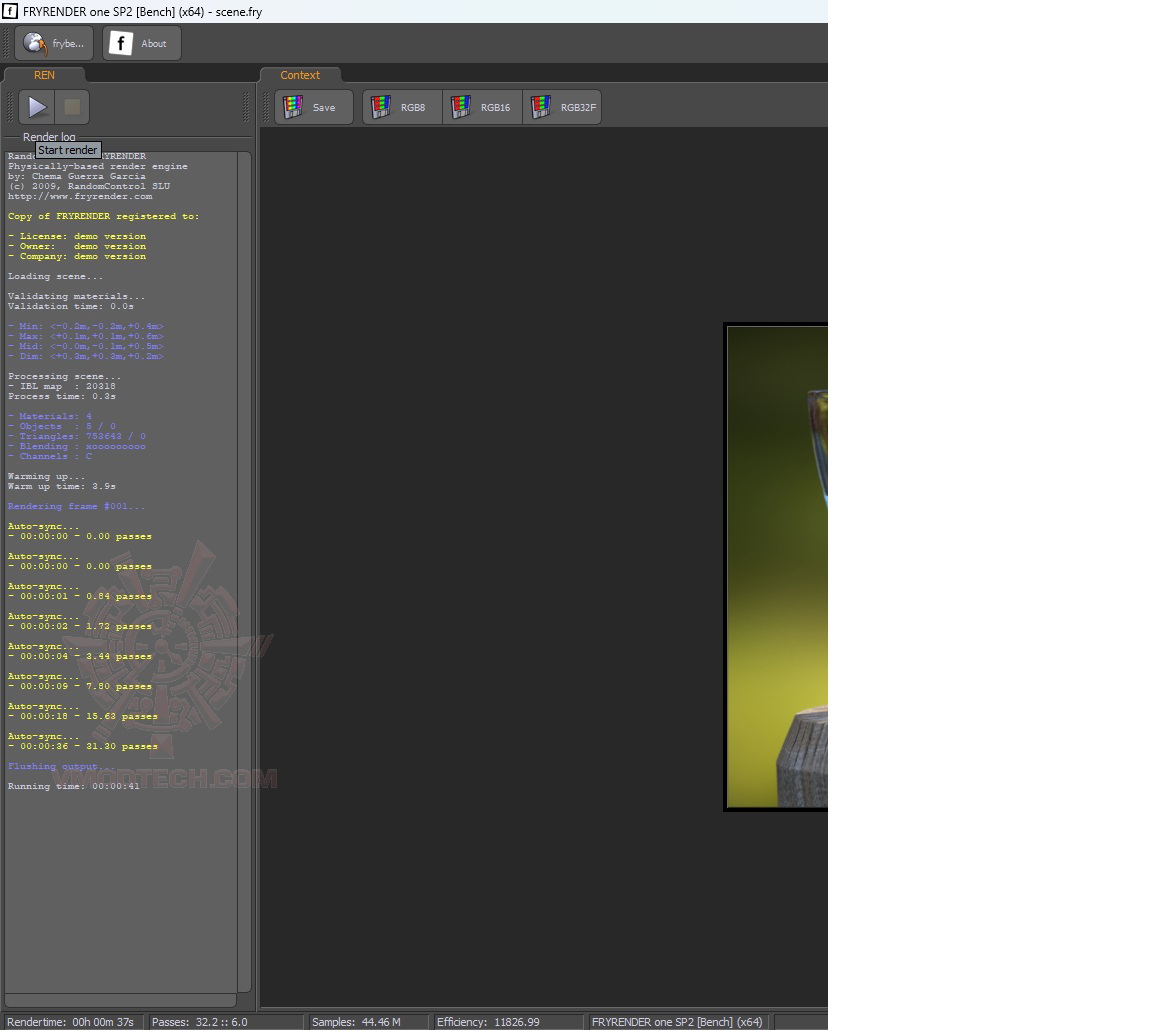Open the frybench toolbar button
Screen dimensions: 1152x1030
[54, 43]
